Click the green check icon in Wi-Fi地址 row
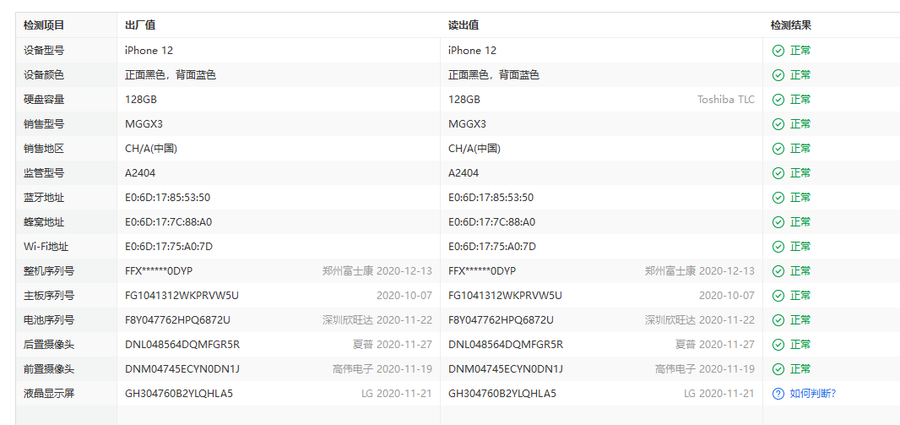The image size is (900, 425). tap(778, 246)
